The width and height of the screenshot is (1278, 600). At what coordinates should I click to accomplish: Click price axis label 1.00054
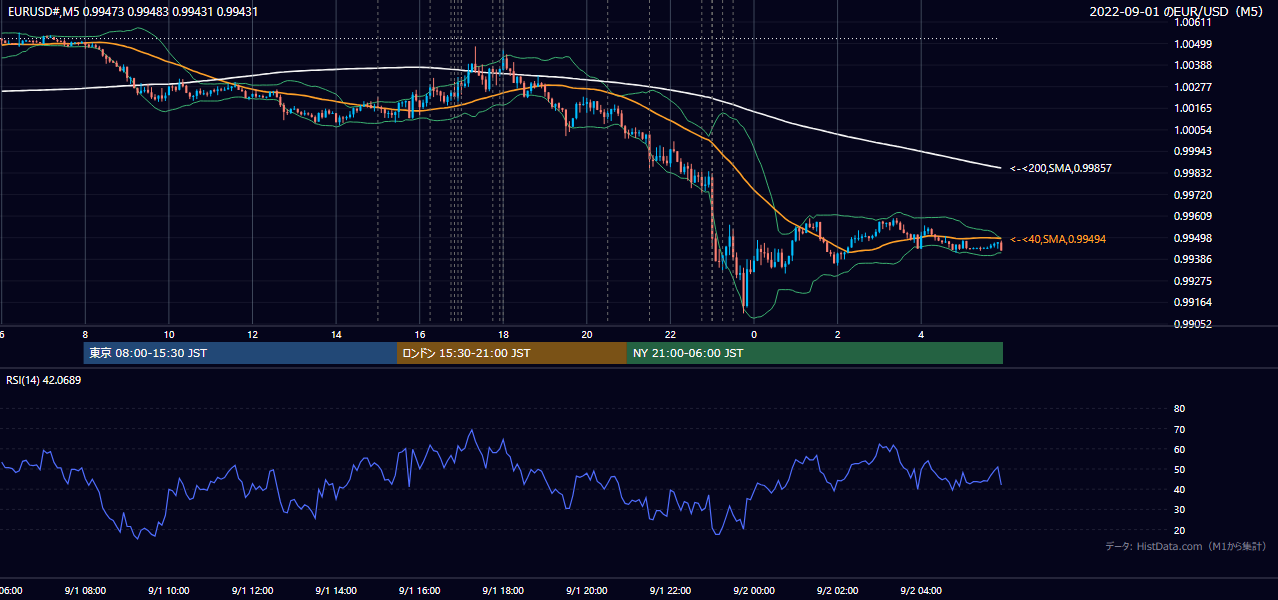(1193, 130)
